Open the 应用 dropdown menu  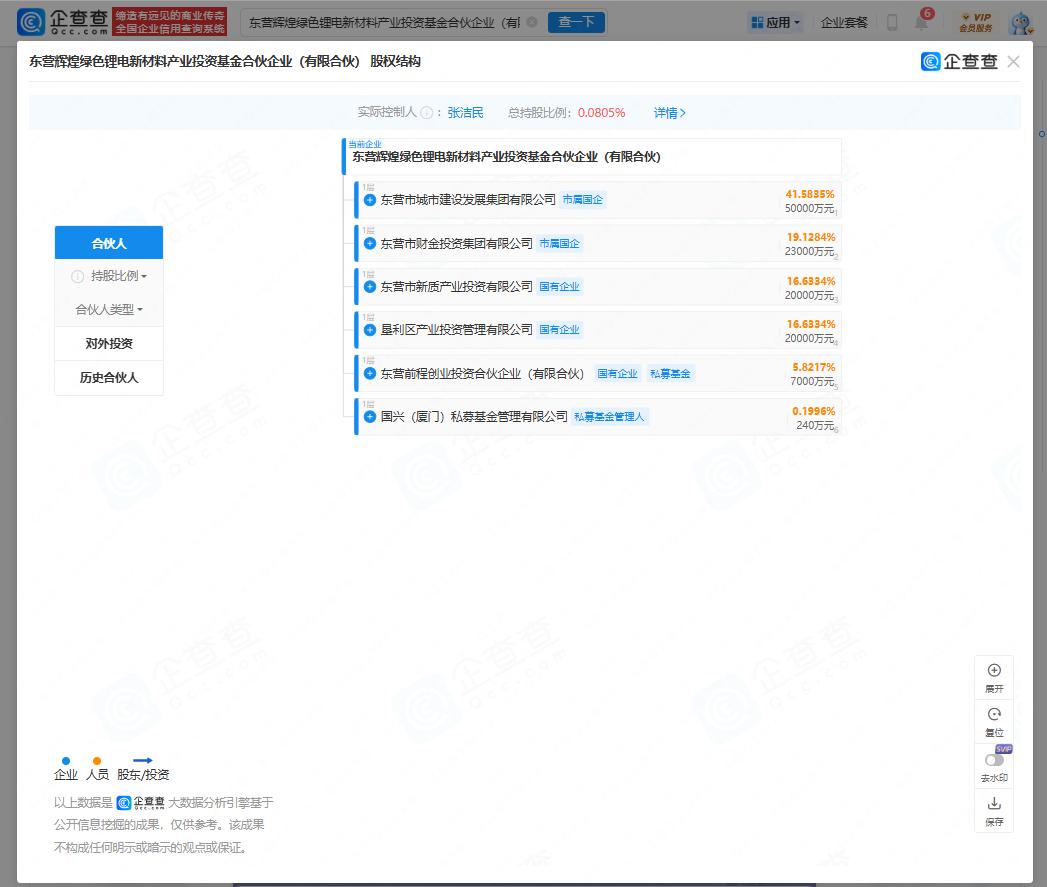(x=776, y=22)
